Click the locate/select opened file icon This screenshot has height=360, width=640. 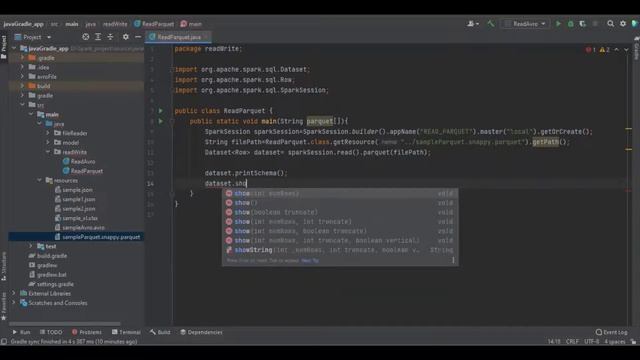coord(85,37)
